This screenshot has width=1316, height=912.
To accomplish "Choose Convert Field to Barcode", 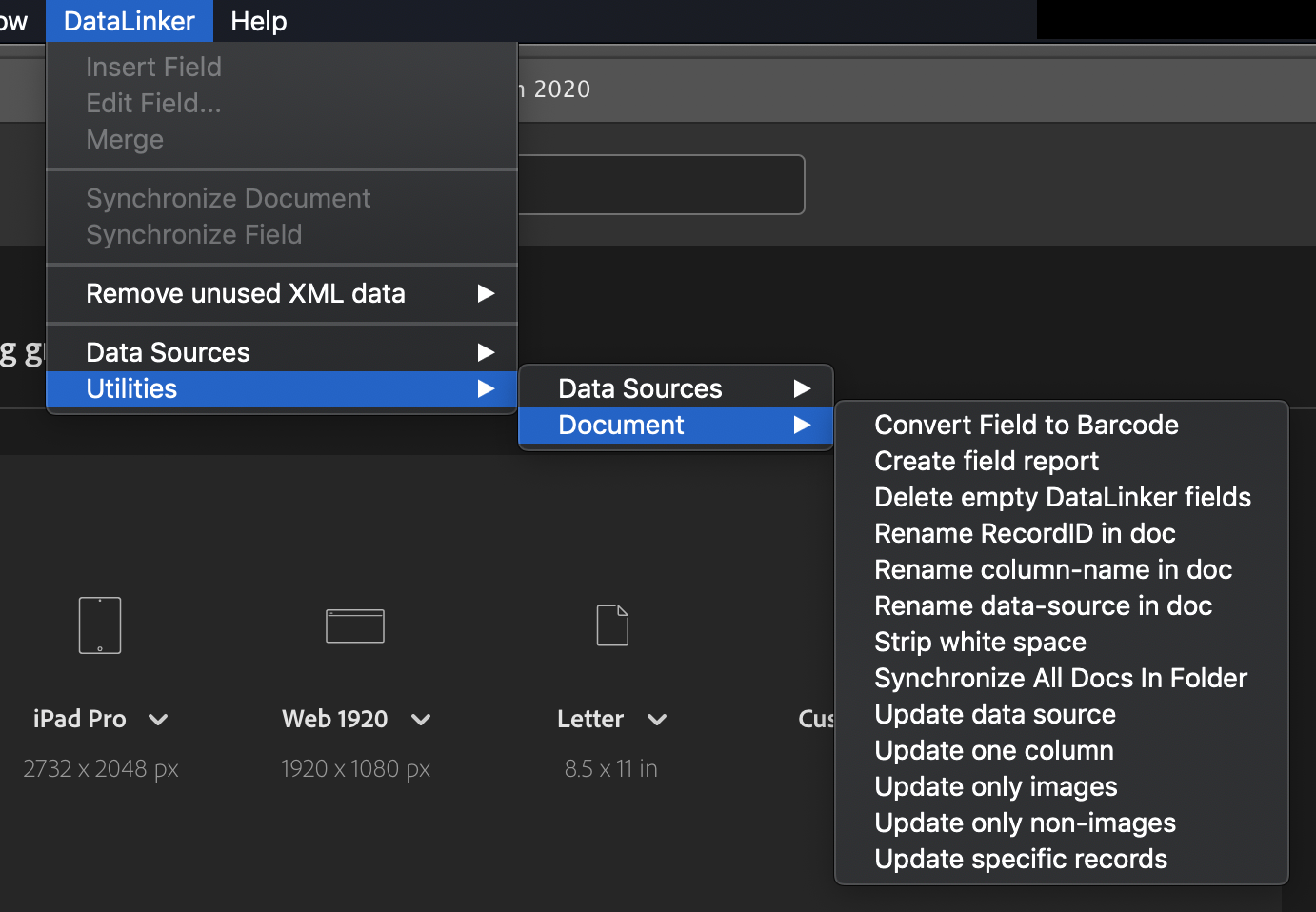I will (1026, 425).
